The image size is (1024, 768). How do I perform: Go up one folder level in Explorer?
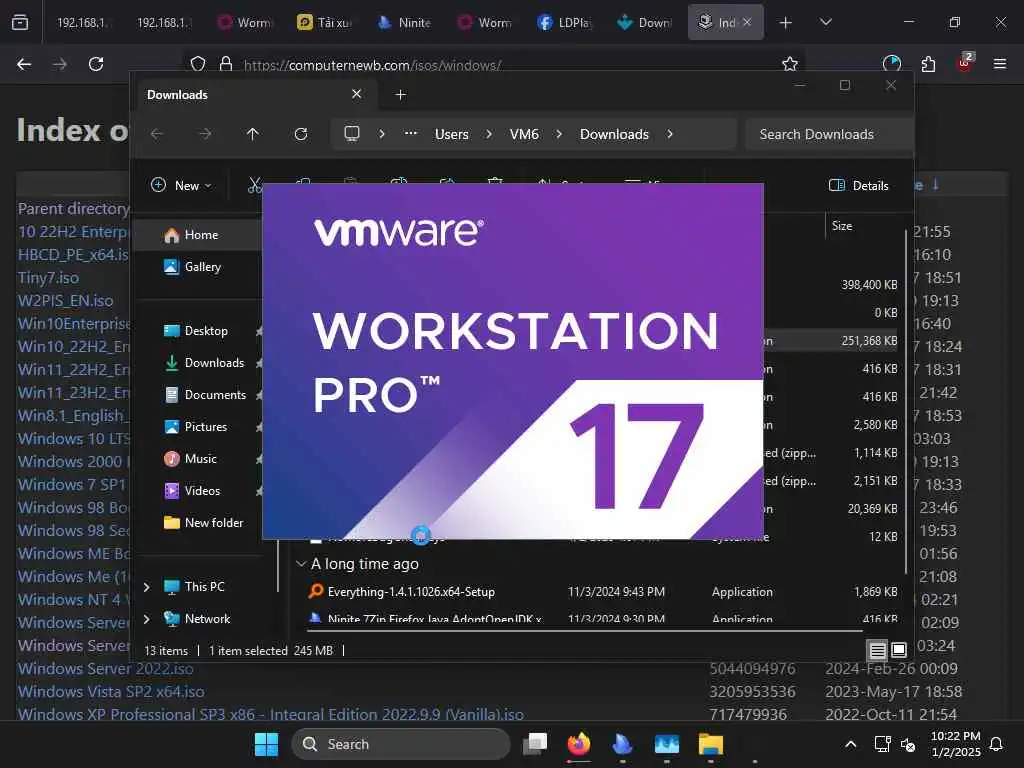(253, 134)
